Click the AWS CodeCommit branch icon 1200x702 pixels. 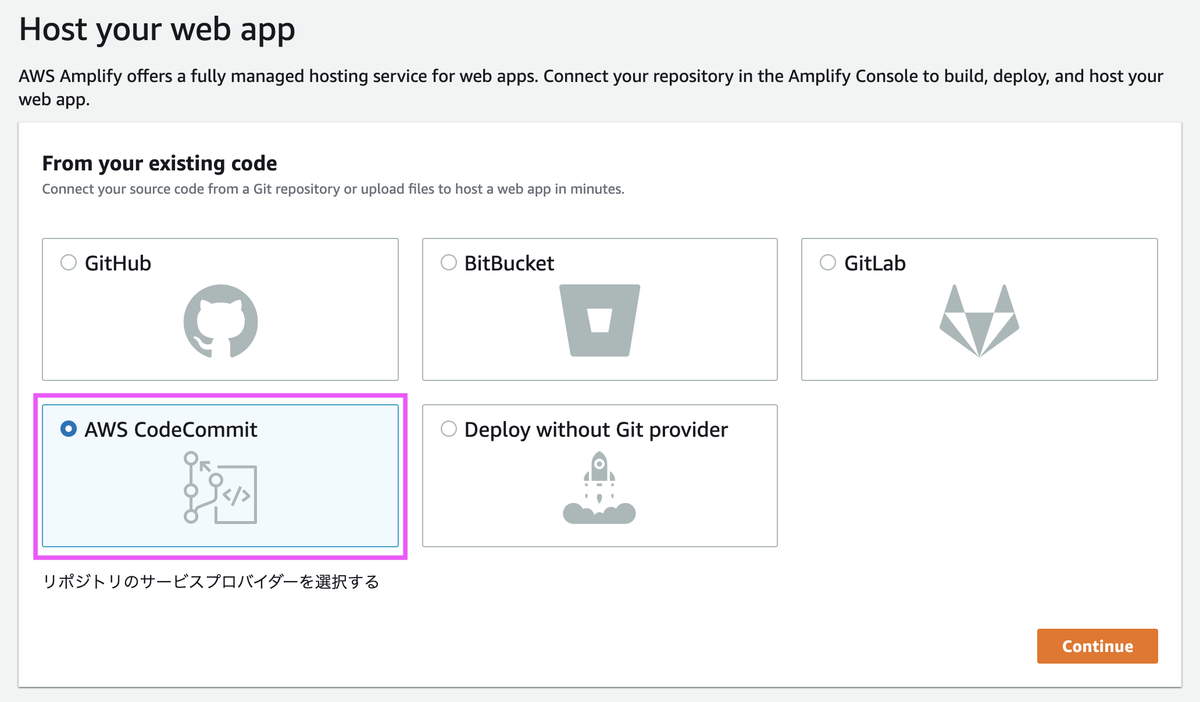[221, 487]
